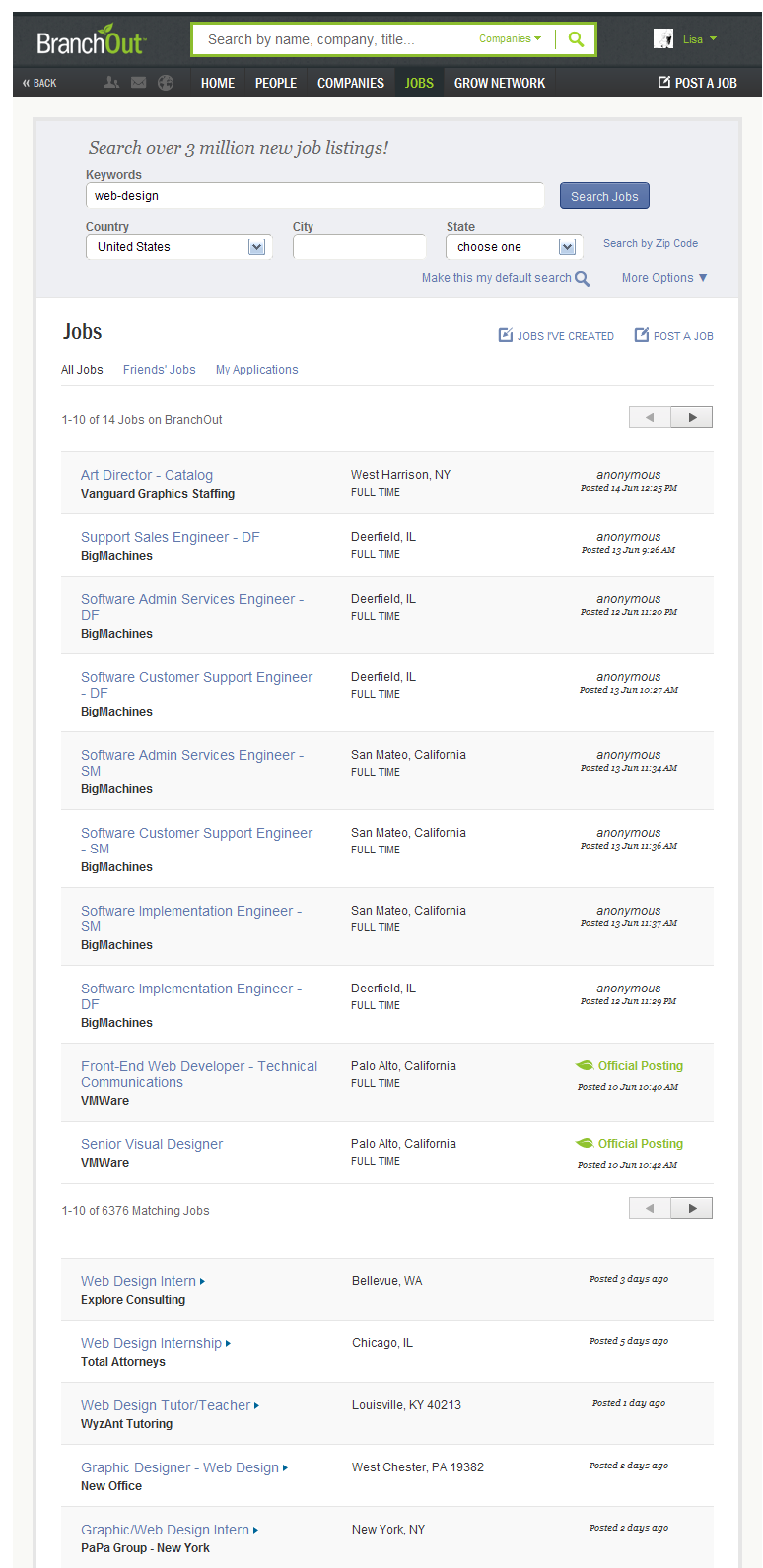Open Front-End Web Developer job listing
763x1568 pixels.
coord(199,1074)
